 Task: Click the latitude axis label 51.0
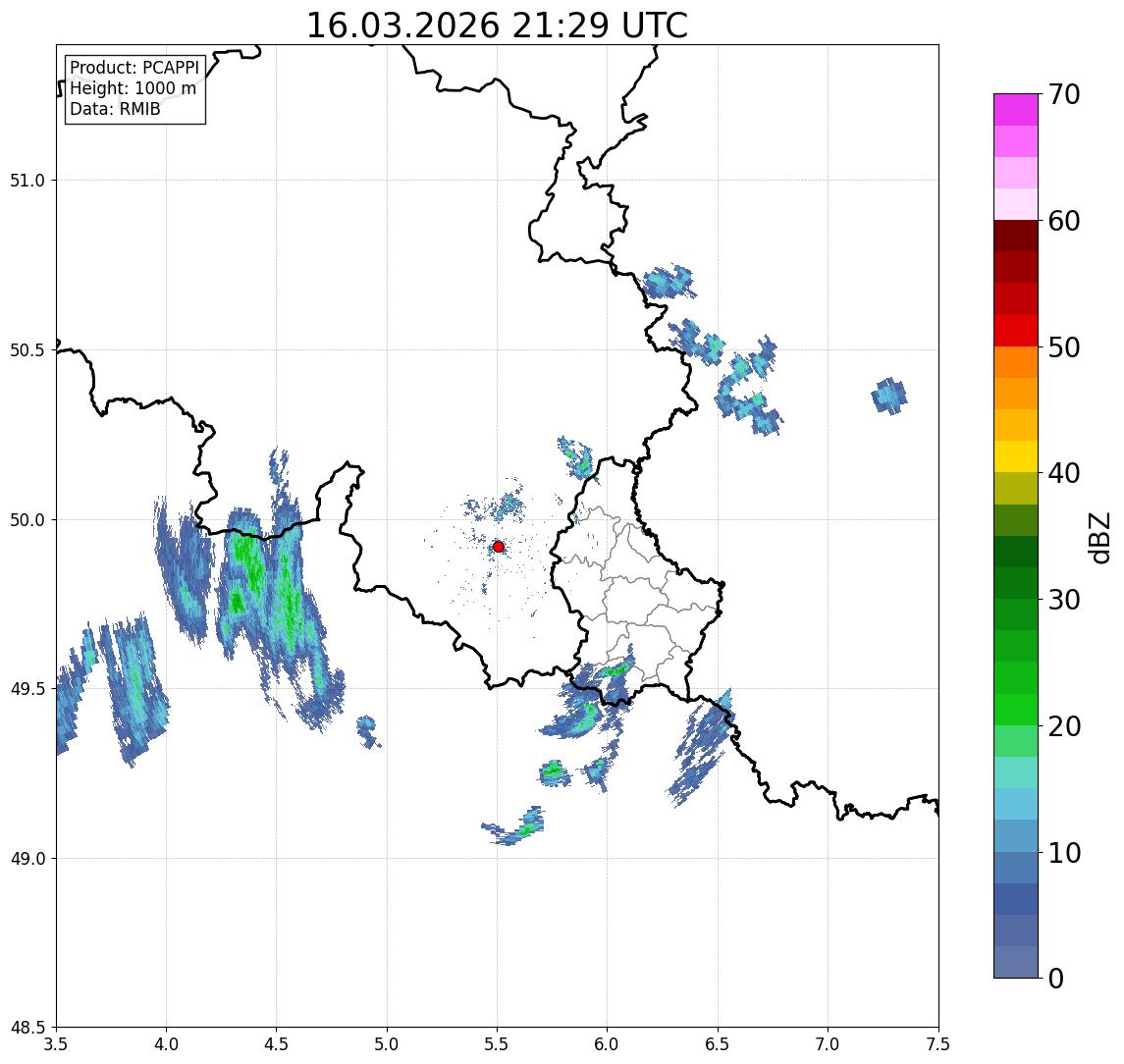[27, 181]
